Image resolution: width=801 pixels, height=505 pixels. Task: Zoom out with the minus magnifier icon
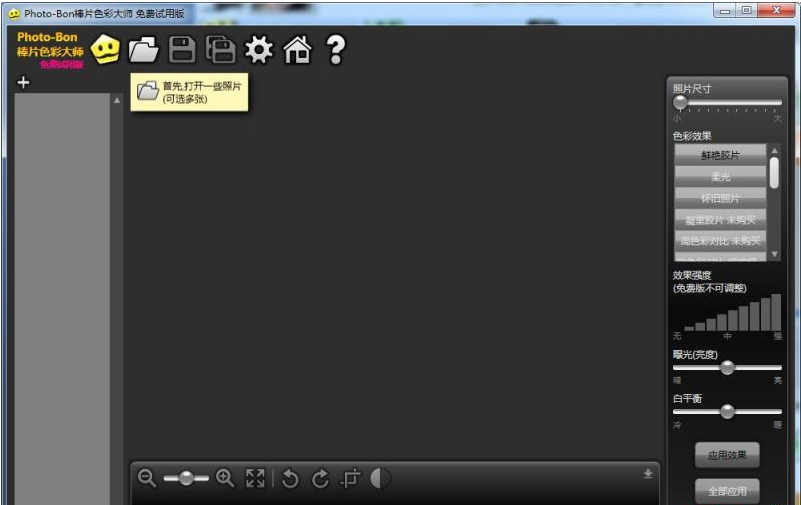(x=147, y=478)
